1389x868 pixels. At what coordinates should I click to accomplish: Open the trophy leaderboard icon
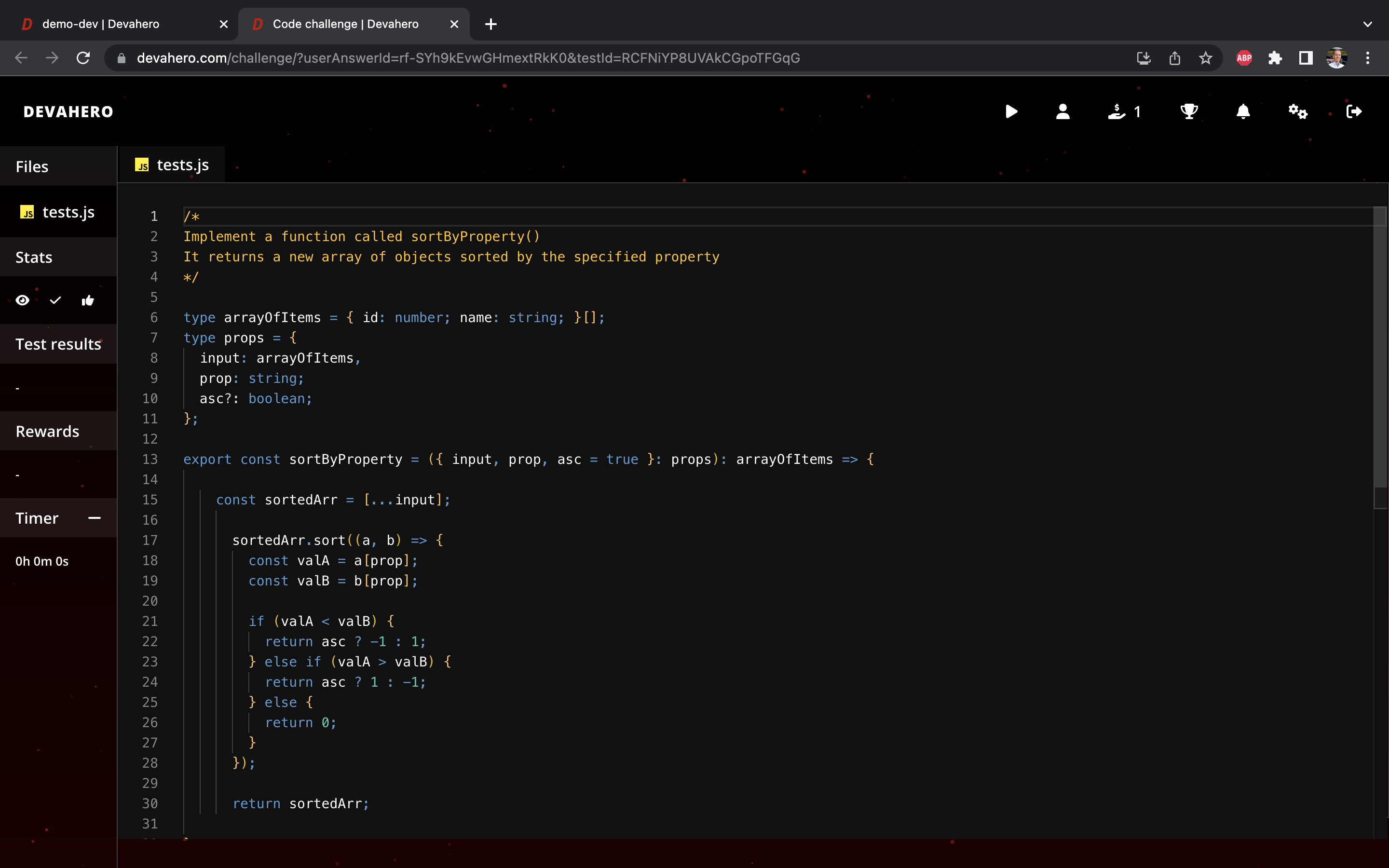(x=1189, y=111)
